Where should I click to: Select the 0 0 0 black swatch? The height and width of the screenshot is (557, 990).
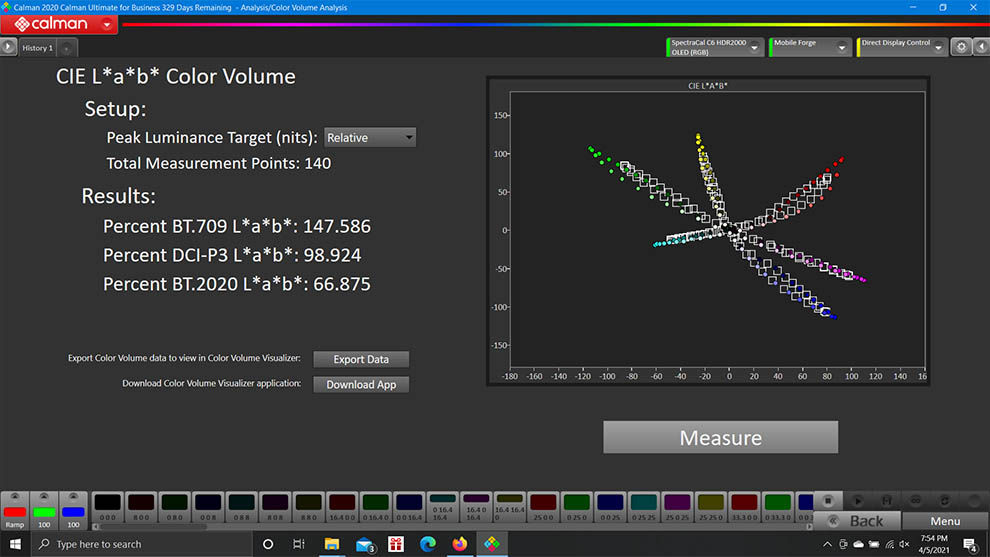pyautogui.click(x=107, y=507)
